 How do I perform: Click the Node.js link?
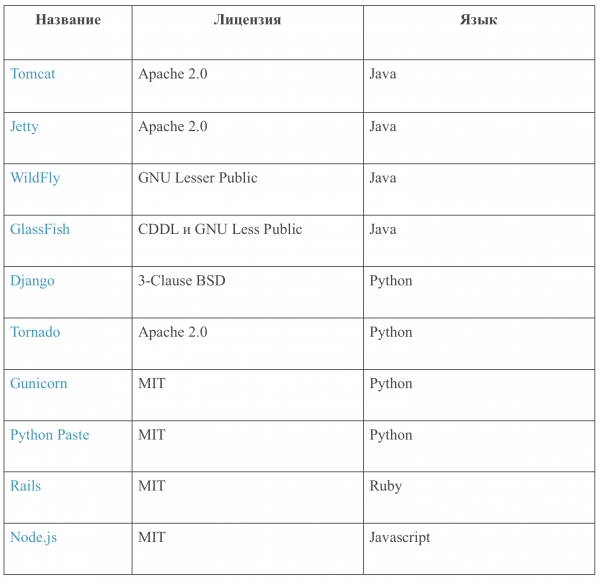(x=33, y=537)
